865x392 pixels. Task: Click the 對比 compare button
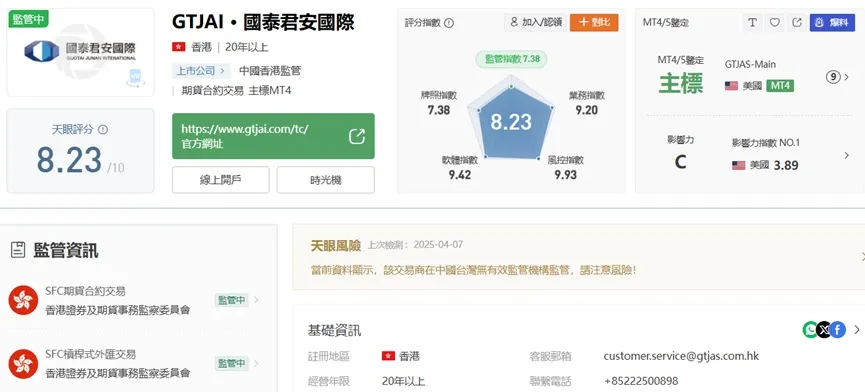coord(594,23)
